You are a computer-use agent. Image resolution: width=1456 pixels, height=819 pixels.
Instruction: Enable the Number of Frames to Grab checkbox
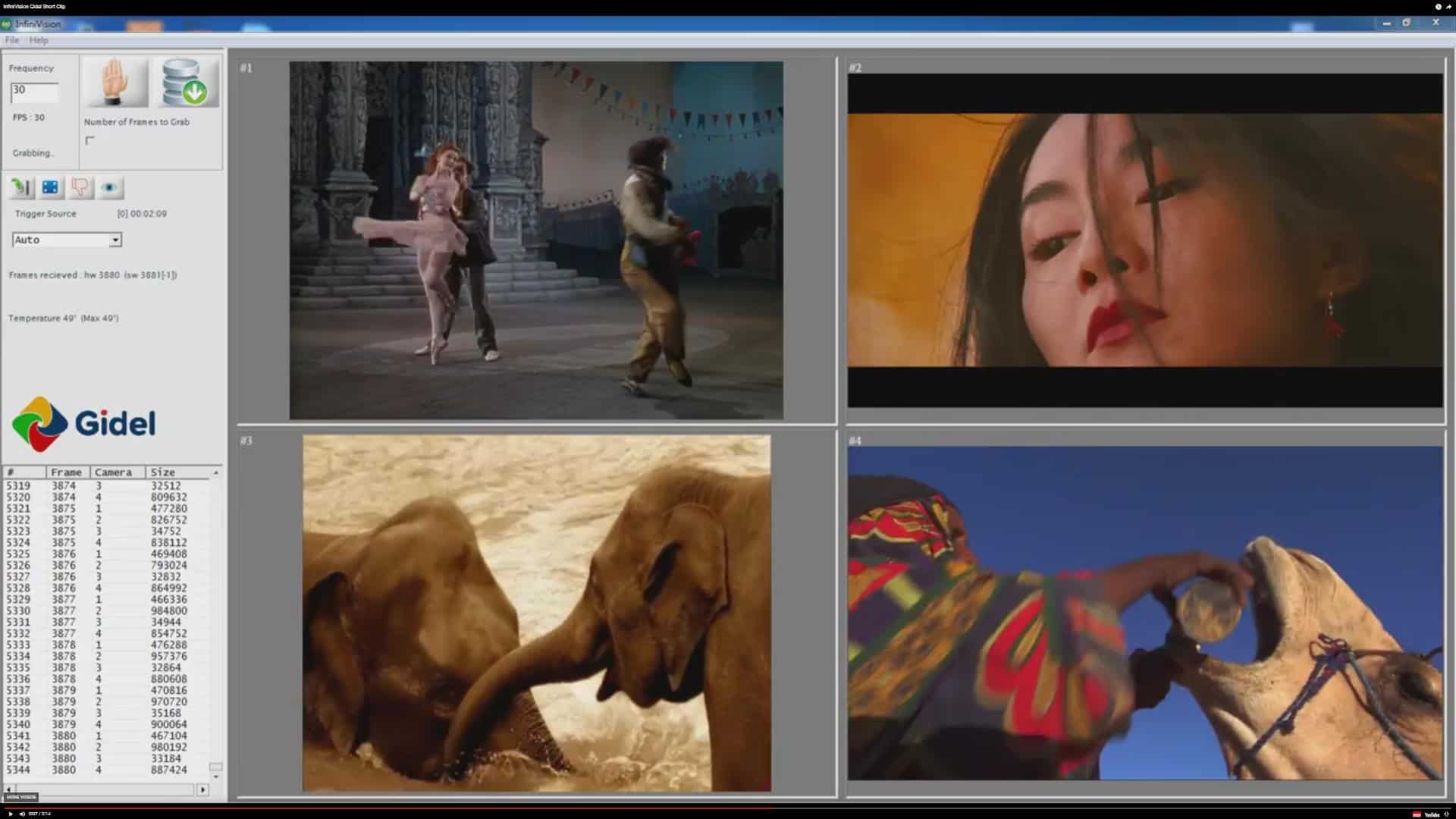[x=91, y=140]
